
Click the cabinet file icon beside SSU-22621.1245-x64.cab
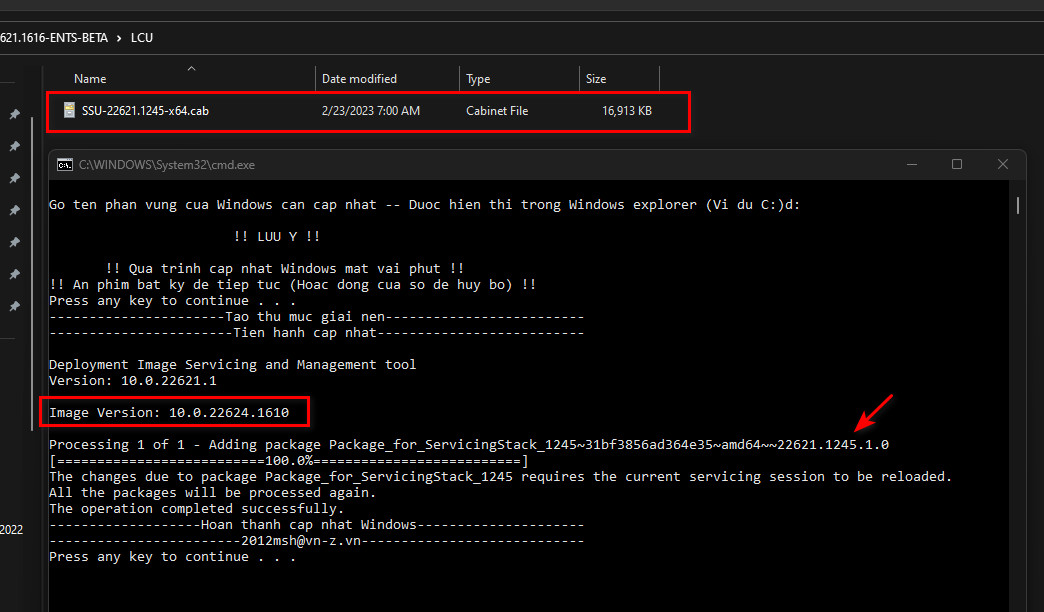point(69,110)
